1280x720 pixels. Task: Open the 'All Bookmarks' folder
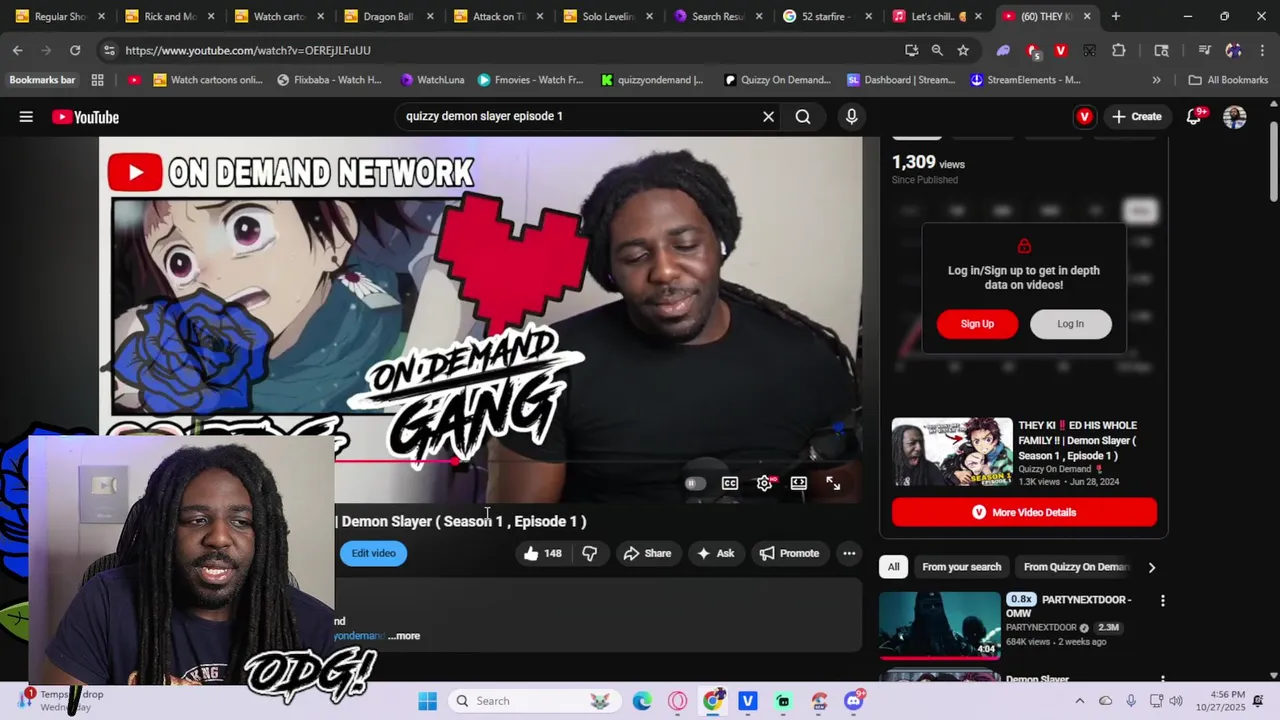point(1228,80)
